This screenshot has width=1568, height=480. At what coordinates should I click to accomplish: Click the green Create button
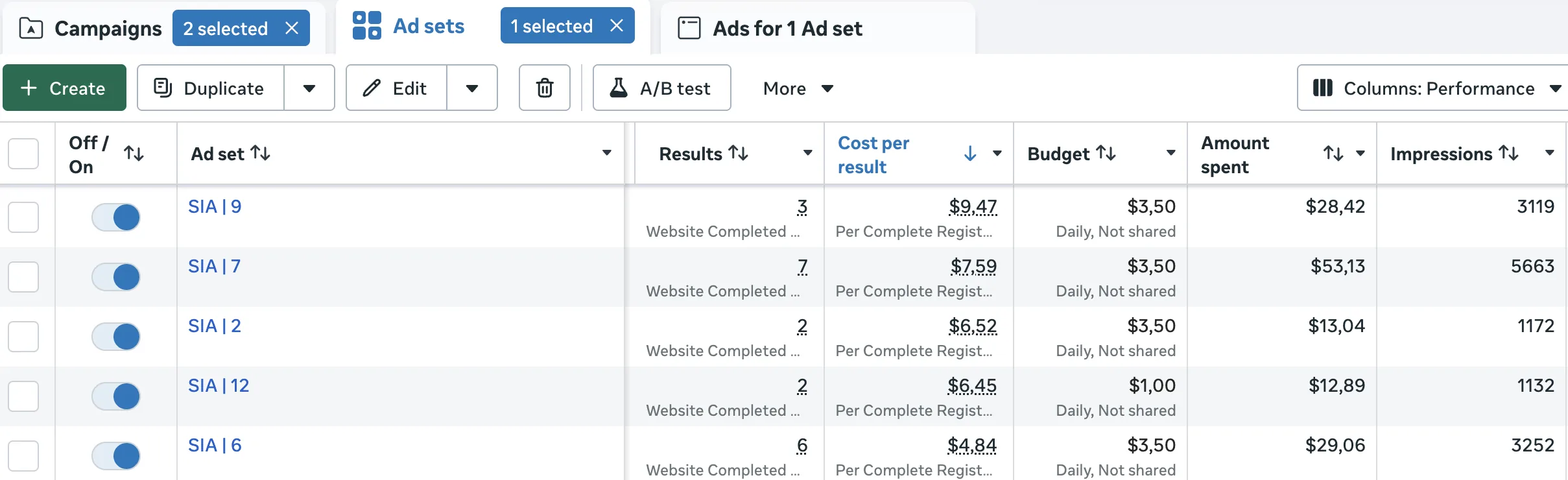click(x=64, y=88)
